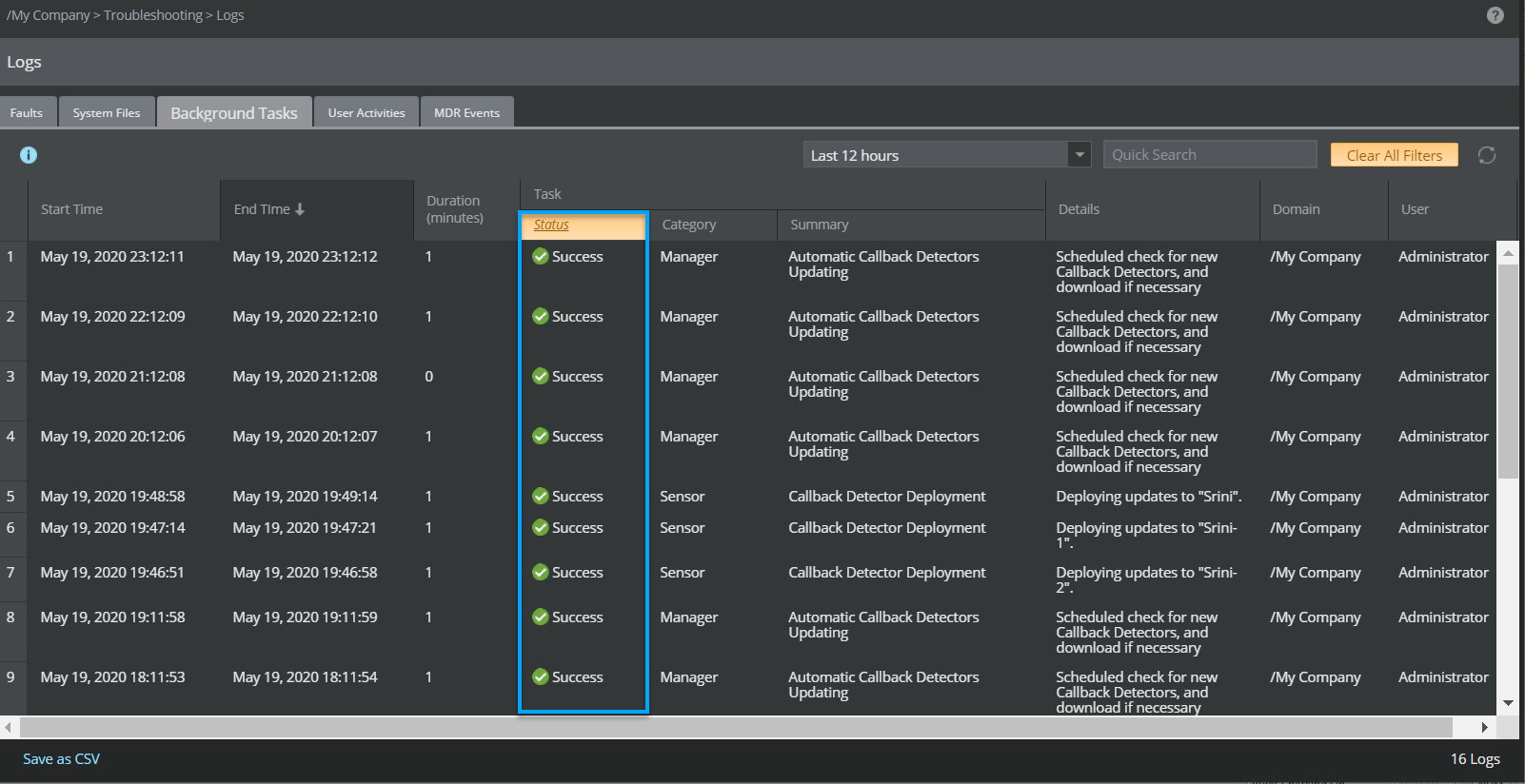The image size is (1525, 784).
Task: Click the refresh logs icon
Action: pyautogui.click(x=1487, y=155)
